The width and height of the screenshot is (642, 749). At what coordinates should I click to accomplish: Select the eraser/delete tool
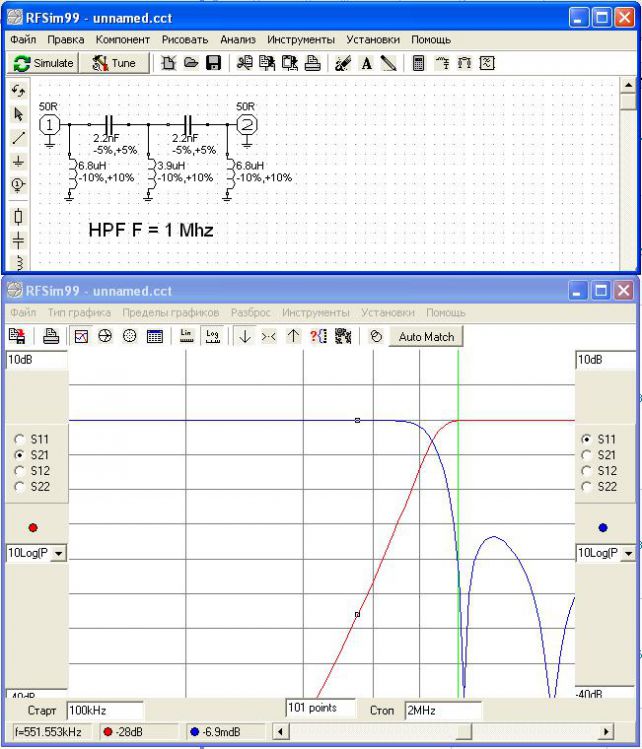(x=343, y=63)
